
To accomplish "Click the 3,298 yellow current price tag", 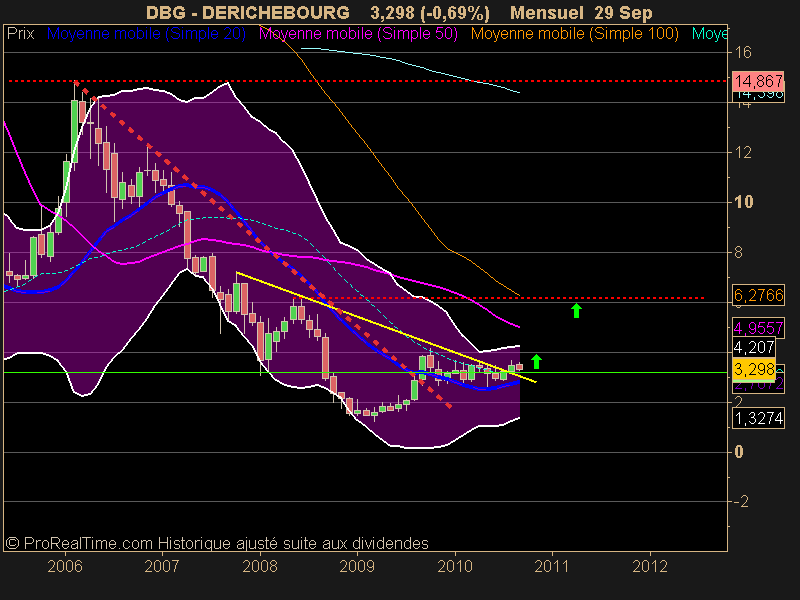I will pyautogui.click(x=754, y=369).
